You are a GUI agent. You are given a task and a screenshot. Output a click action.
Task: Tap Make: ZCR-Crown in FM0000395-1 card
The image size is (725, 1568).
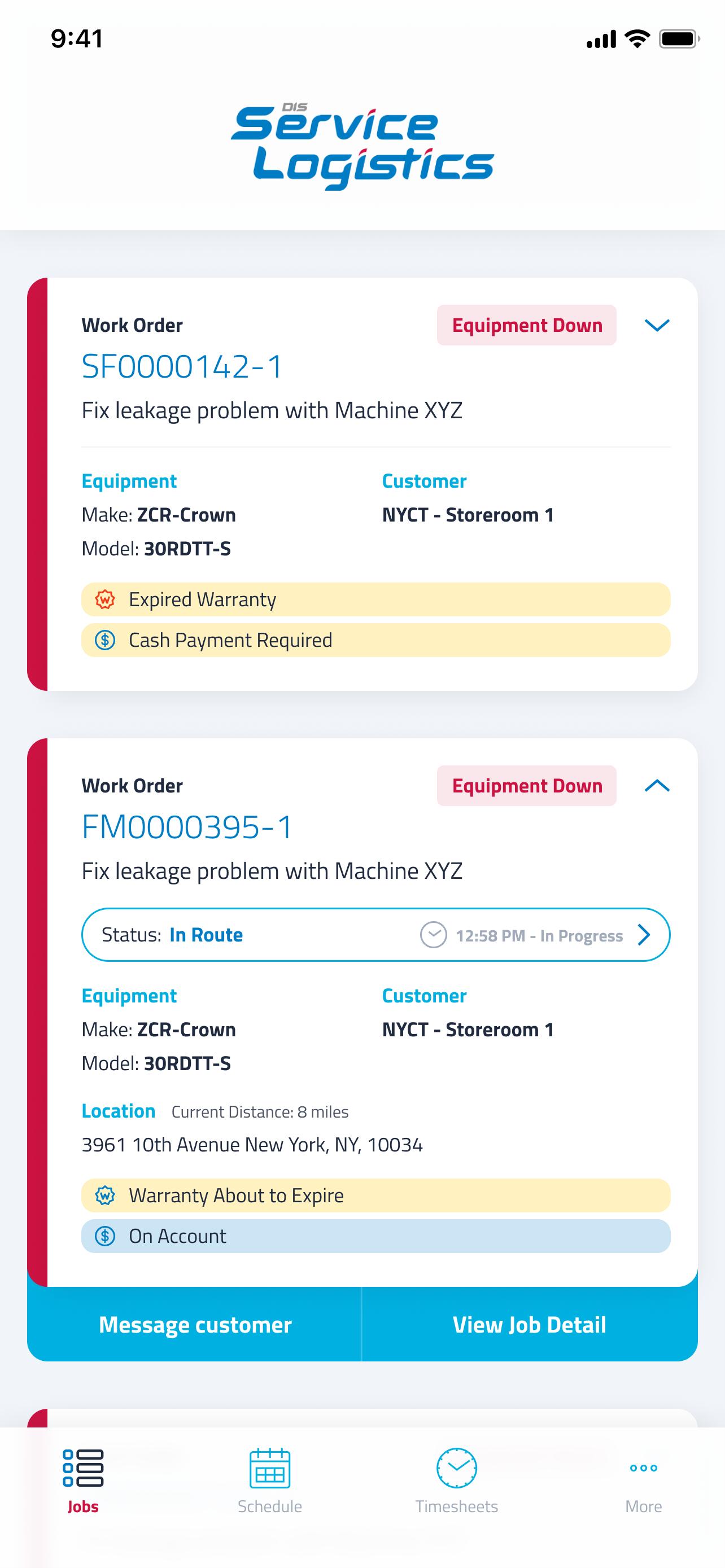[x=158, y=1030]
